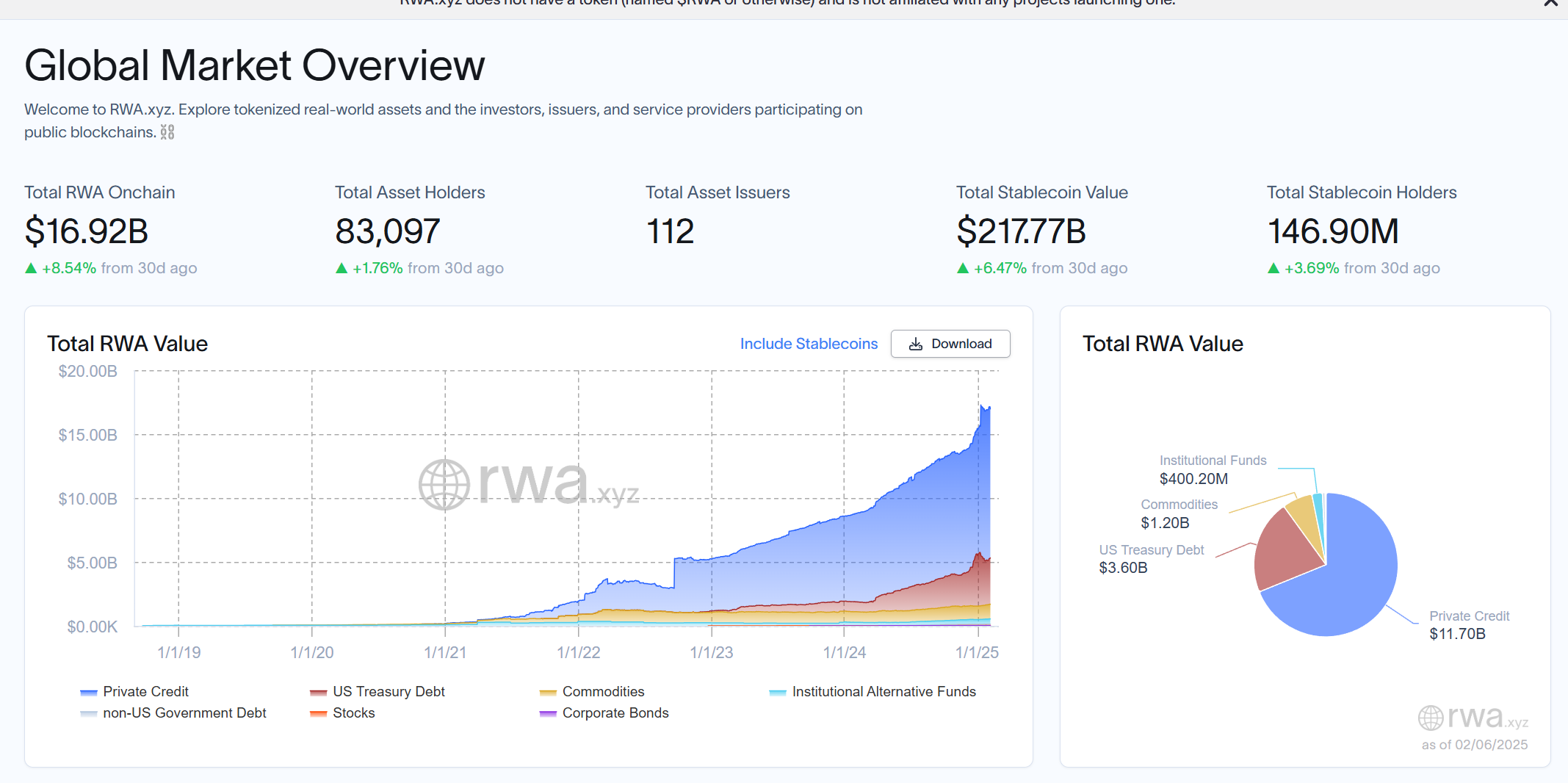
Task: Toggle Private Credit series in chart legend
Action: [x=134, y=692]
